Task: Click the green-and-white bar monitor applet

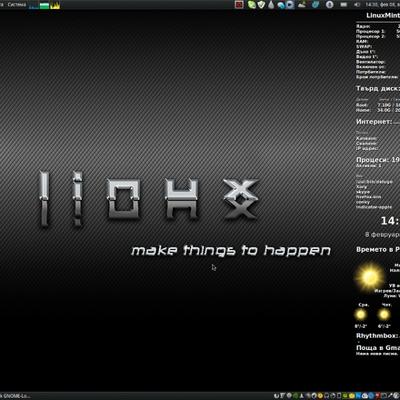Action: pos(44,5)
